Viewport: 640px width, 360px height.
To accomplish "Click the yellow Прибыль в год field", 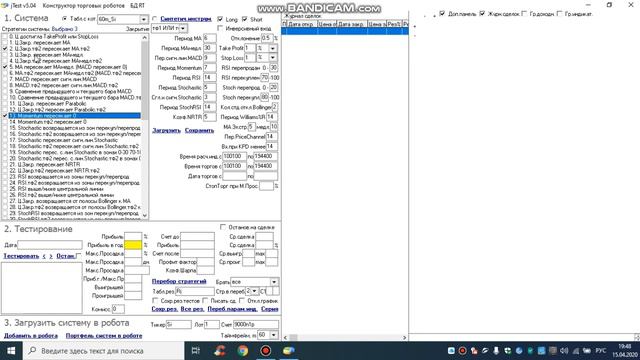I will coord(133,245).
